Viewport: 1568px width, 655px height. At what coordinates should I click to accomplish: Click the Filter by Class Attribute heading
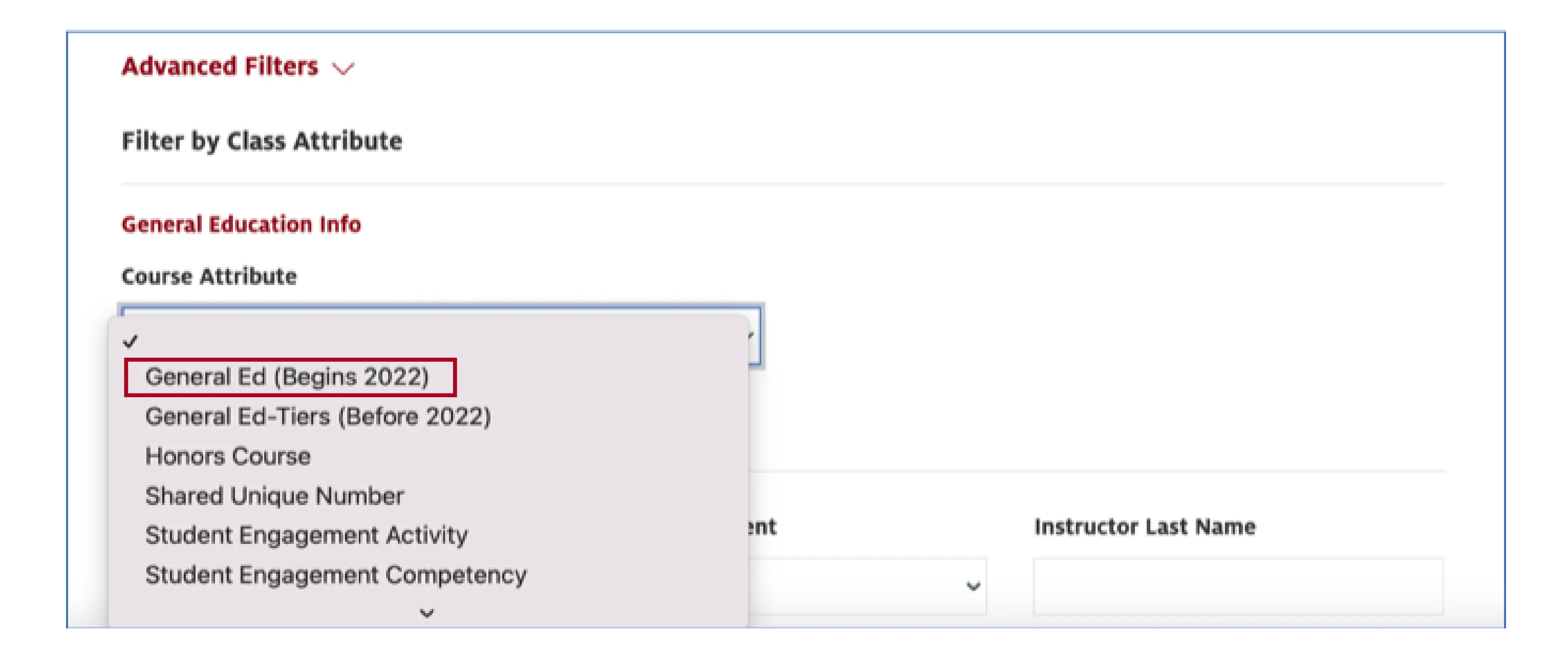click(x=262, y=141)
